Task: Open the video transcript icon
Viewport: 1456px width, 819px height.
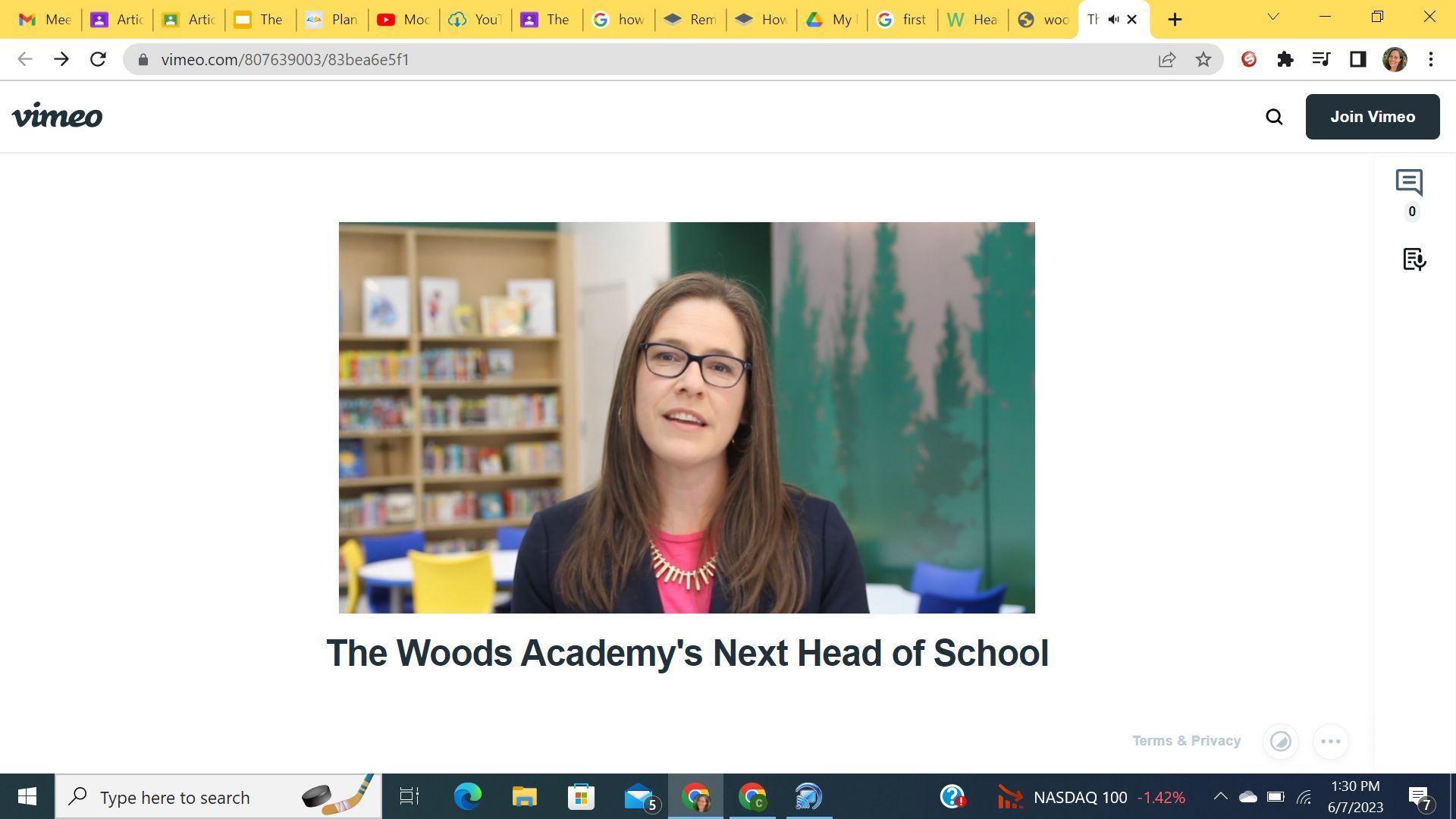Action: 1414,259
